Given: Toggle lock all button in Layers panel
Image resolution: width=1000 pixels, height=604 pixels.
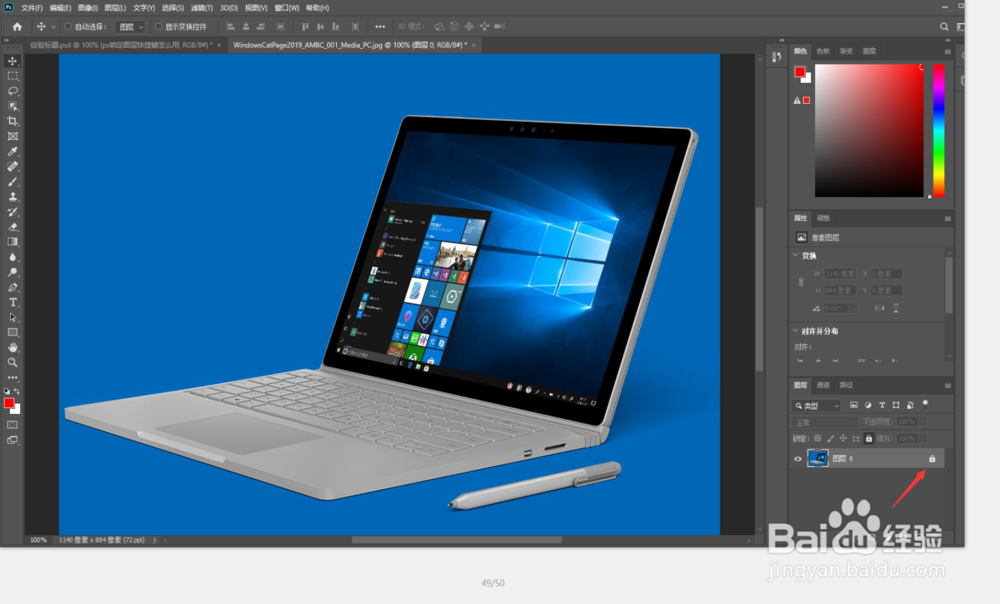Looking at the screenshot, I should point(869,438).
